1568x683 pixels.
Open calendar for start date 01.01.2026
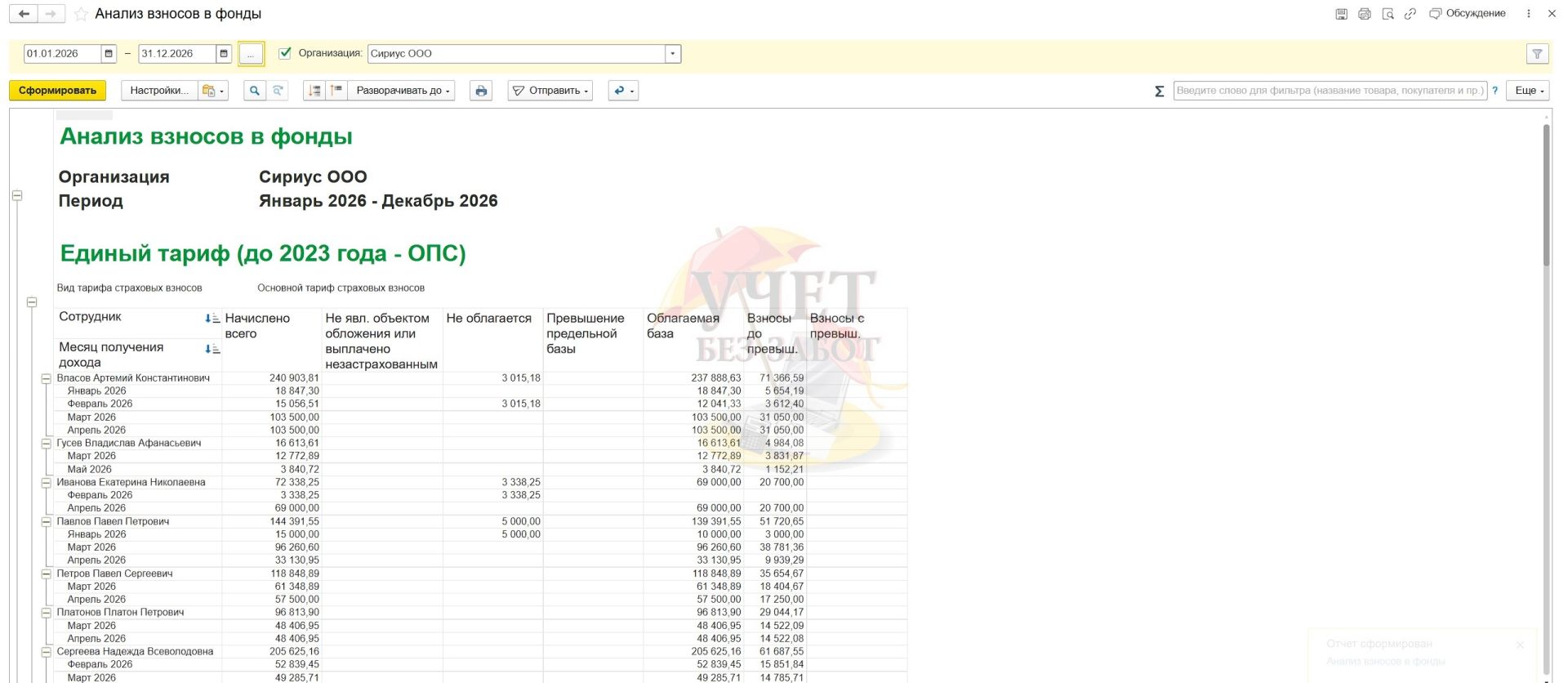pos(109,54)
